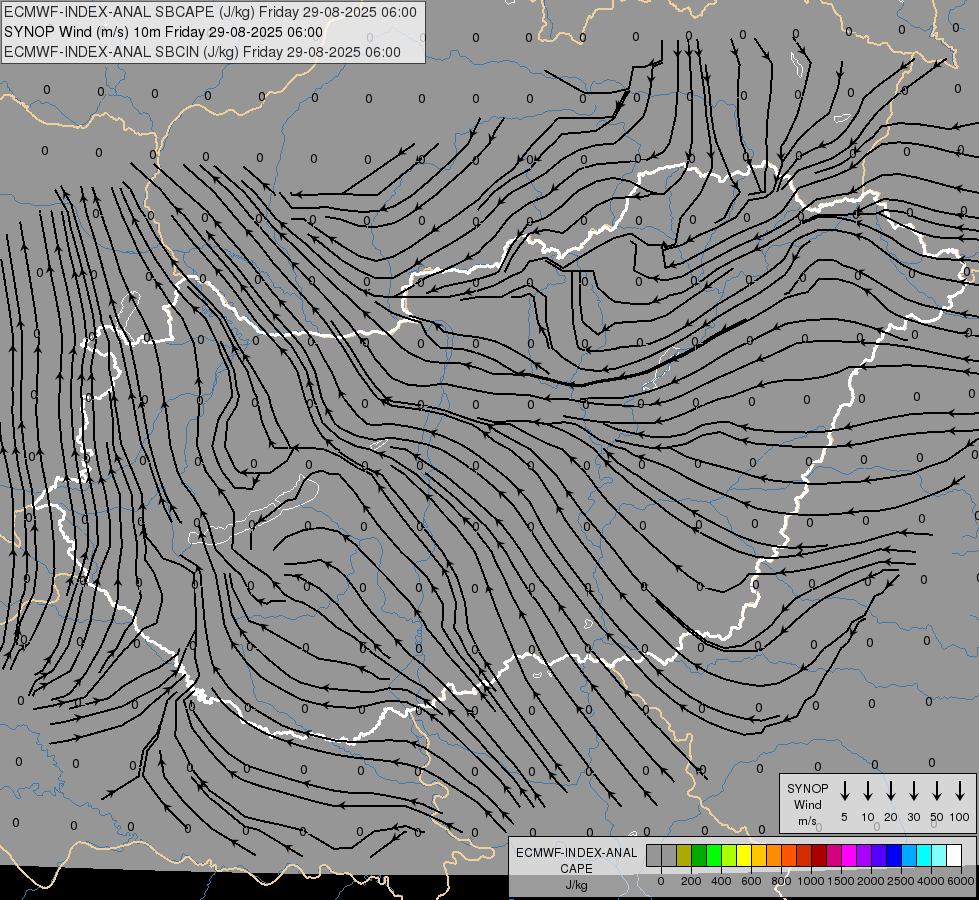Click the '100' label in wind legend

(960, 817)
